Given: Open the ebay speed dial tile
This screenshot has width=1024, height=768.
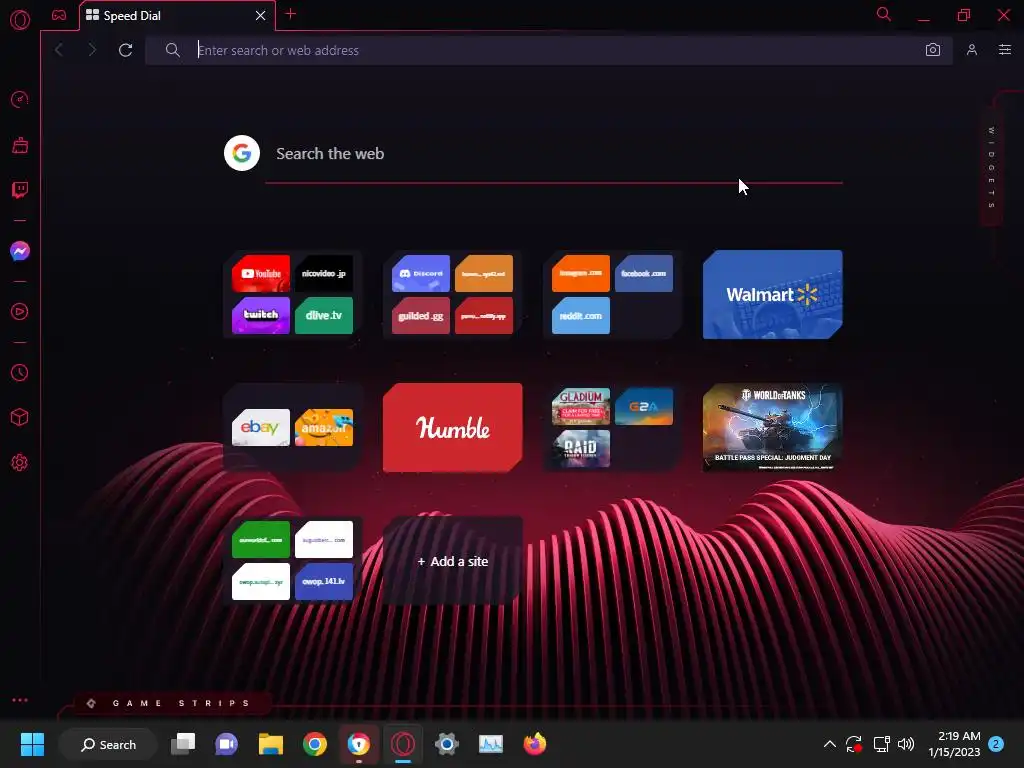Looking at the screenshot, I should 261,428.
